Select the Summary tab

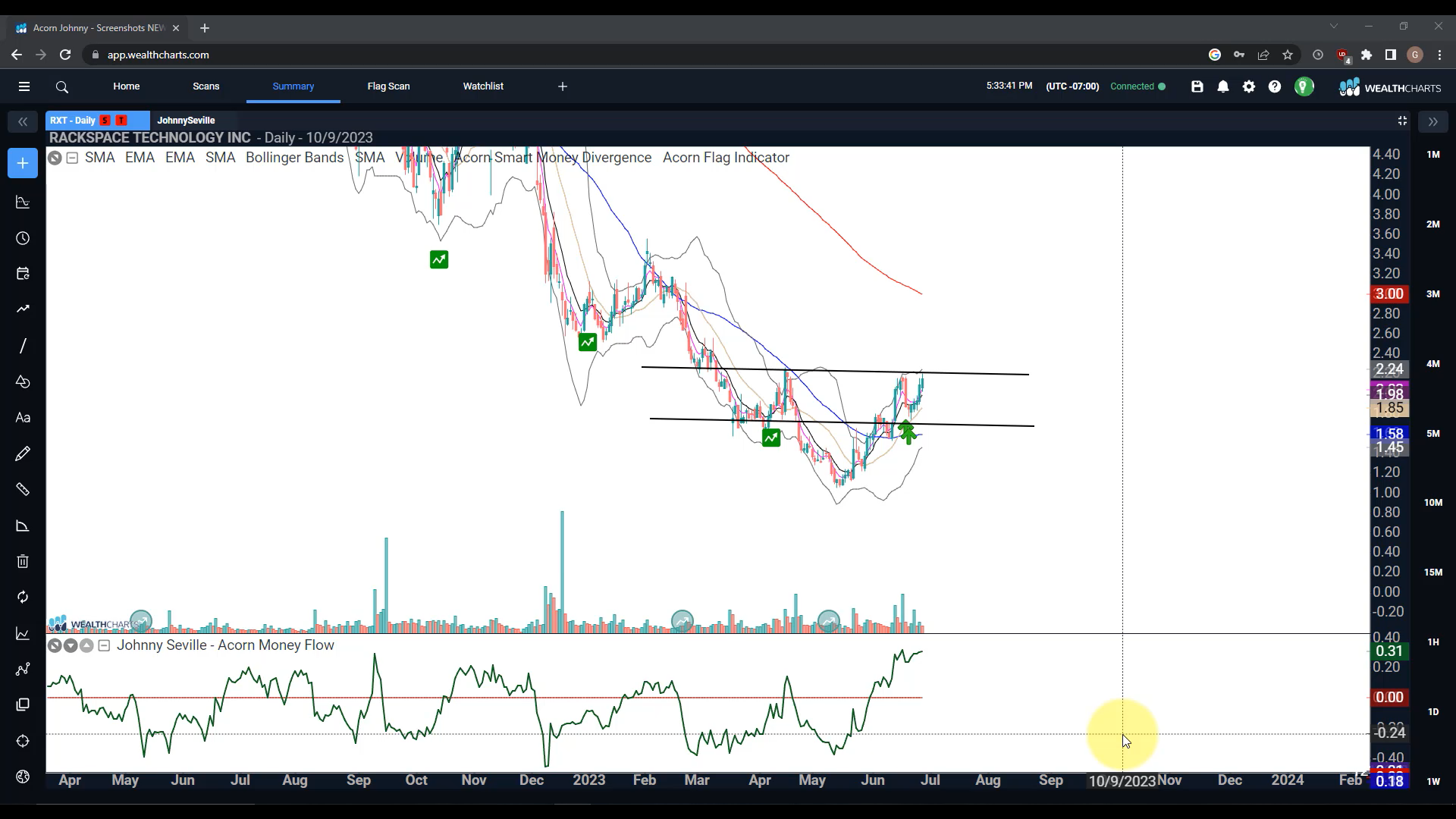point(293,86)
